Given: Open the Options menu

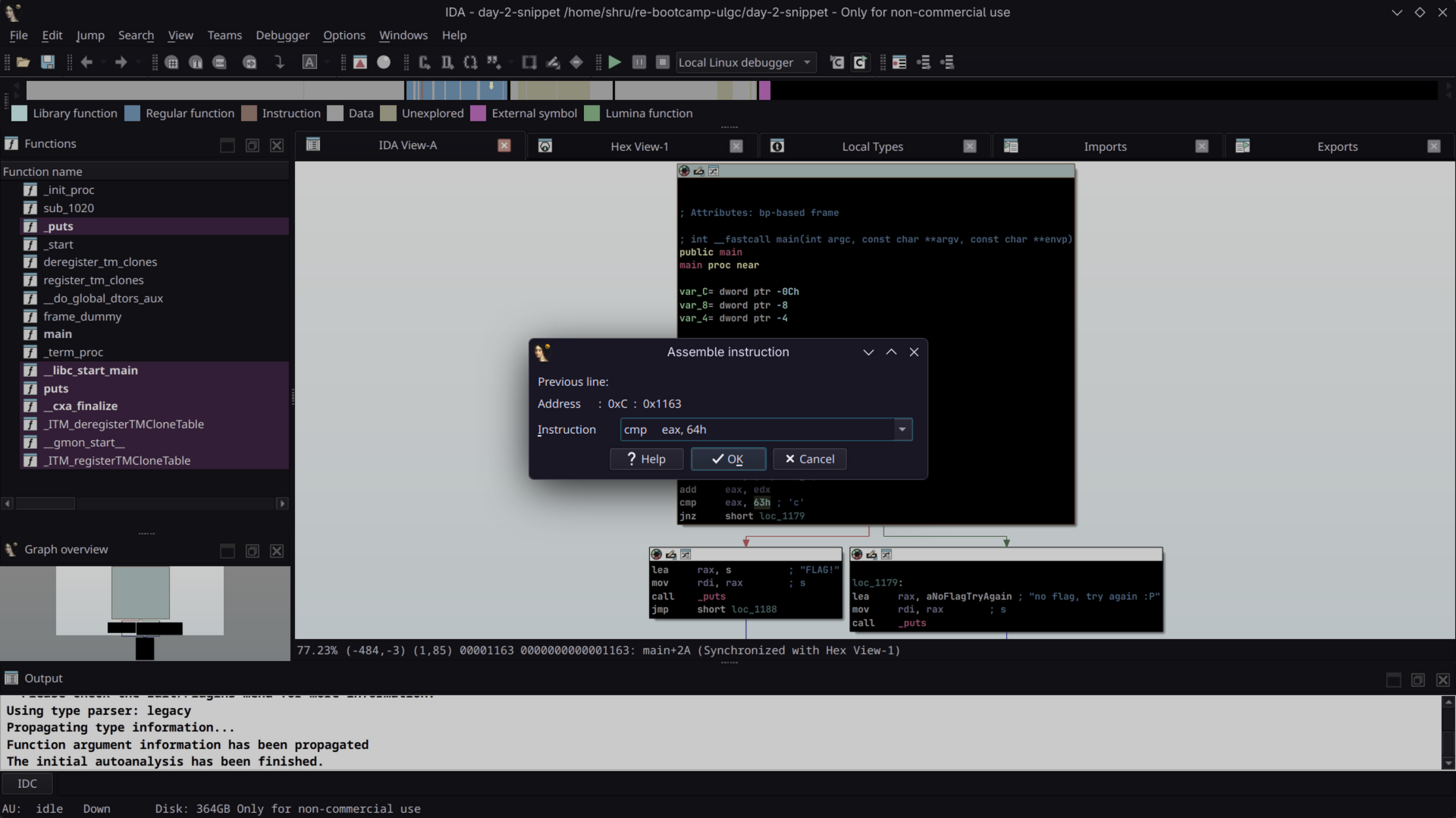Looking at the screenshot, I should (344, 35).
